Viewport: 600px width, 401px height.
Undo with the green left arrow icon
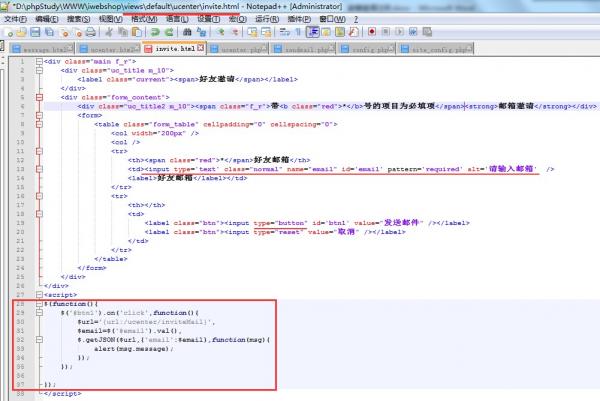[155, 32]
